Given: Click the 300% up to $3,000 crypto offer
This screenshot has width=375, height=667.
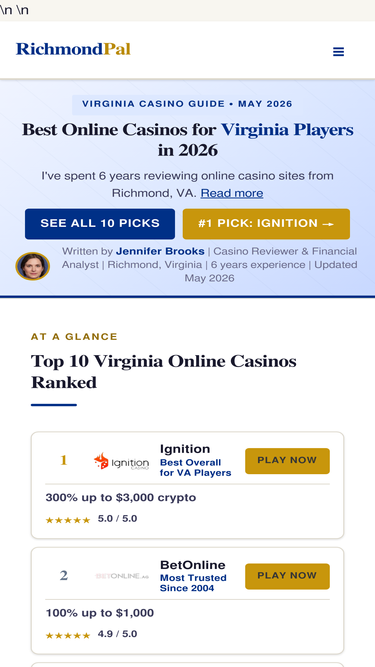Looking at the screenshot, I should pyautogui.click(x=121, y=497).
